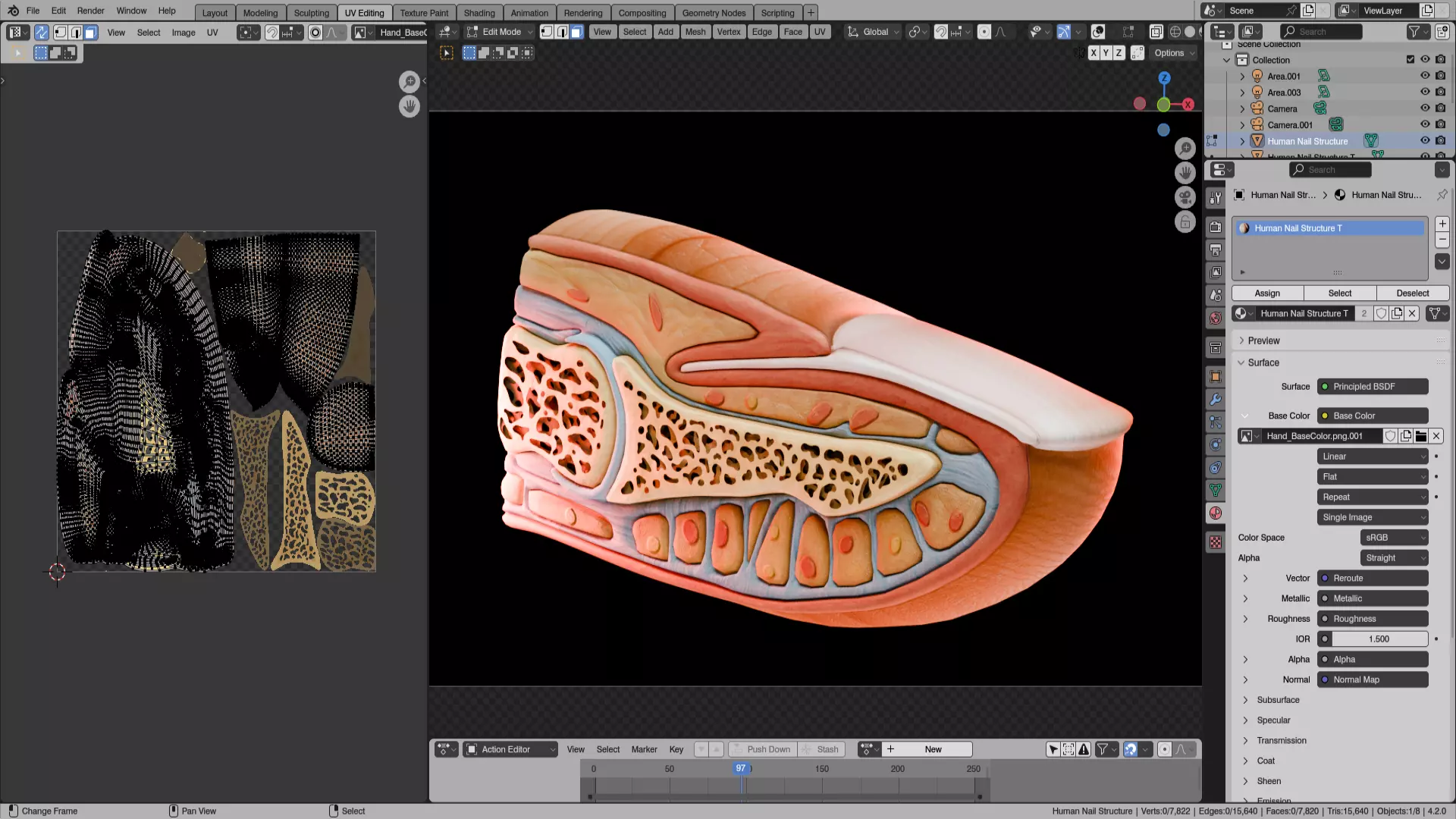Click the red X axis gizmo ball
This screenshot has width=1456, height=819.
point(1188,105)
